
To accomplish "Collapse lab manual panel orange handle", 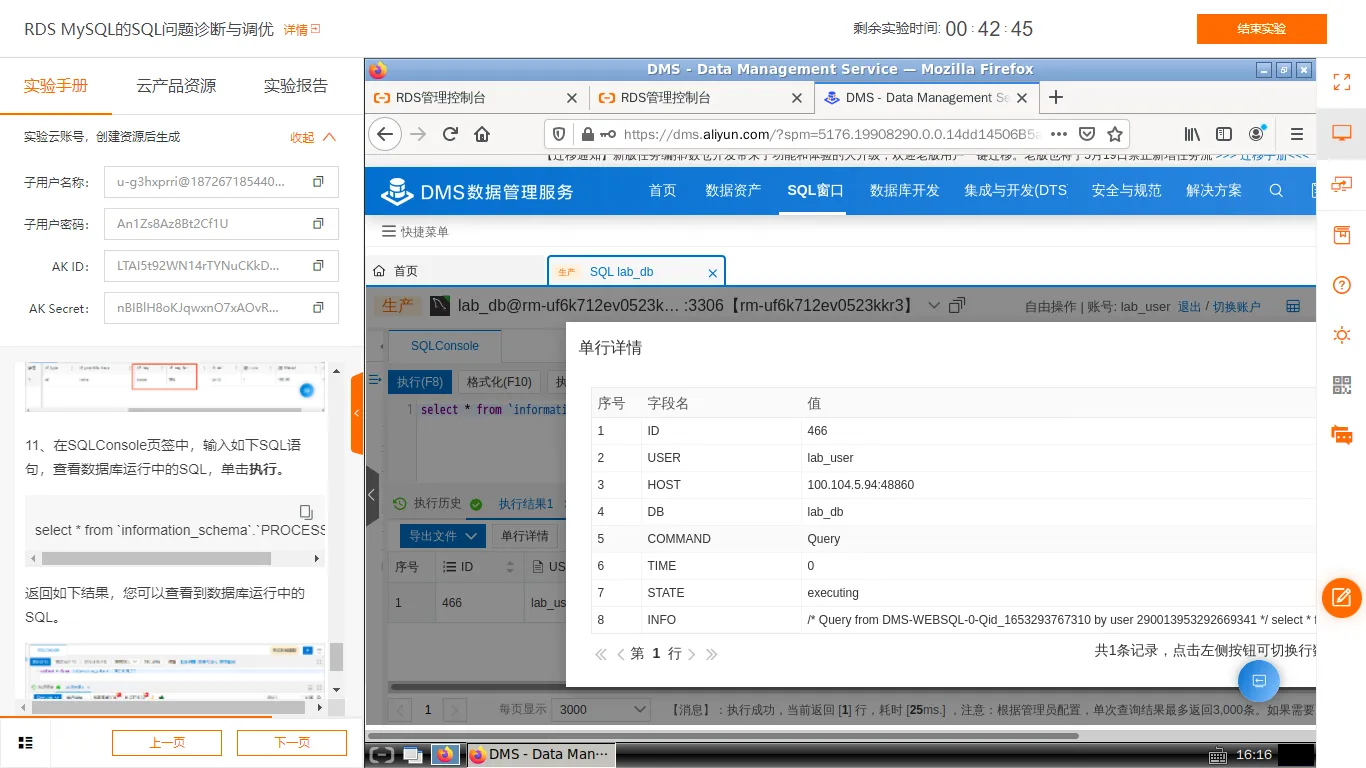I will pyautogui.click(x=357, y=413).
